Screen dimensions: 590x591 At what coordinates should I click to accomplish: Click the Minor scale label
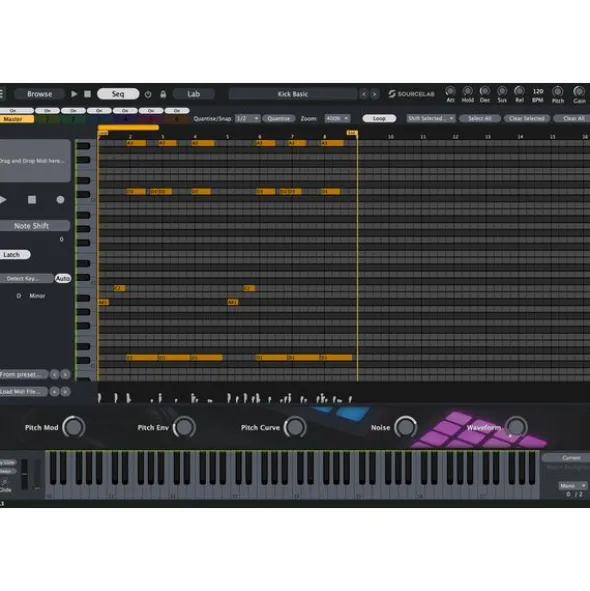[x=37, y=296]
